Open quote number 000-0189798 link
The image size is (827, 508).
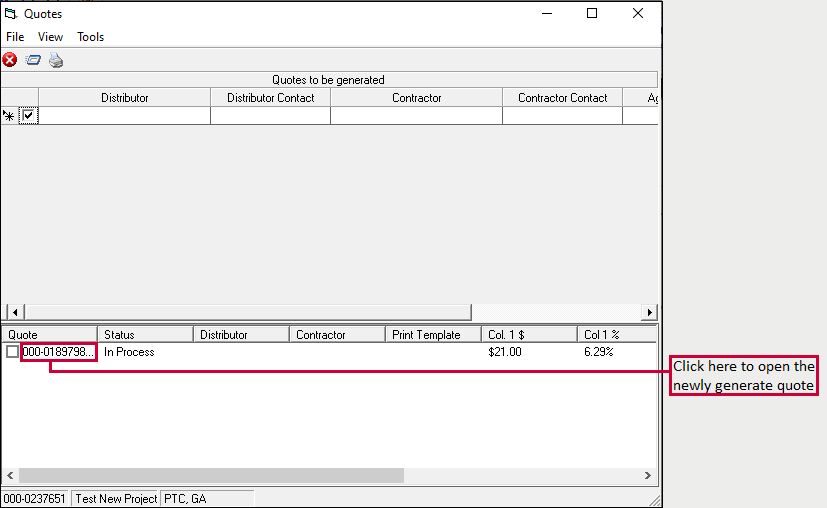pyautogui.click(x=58, y=352)
